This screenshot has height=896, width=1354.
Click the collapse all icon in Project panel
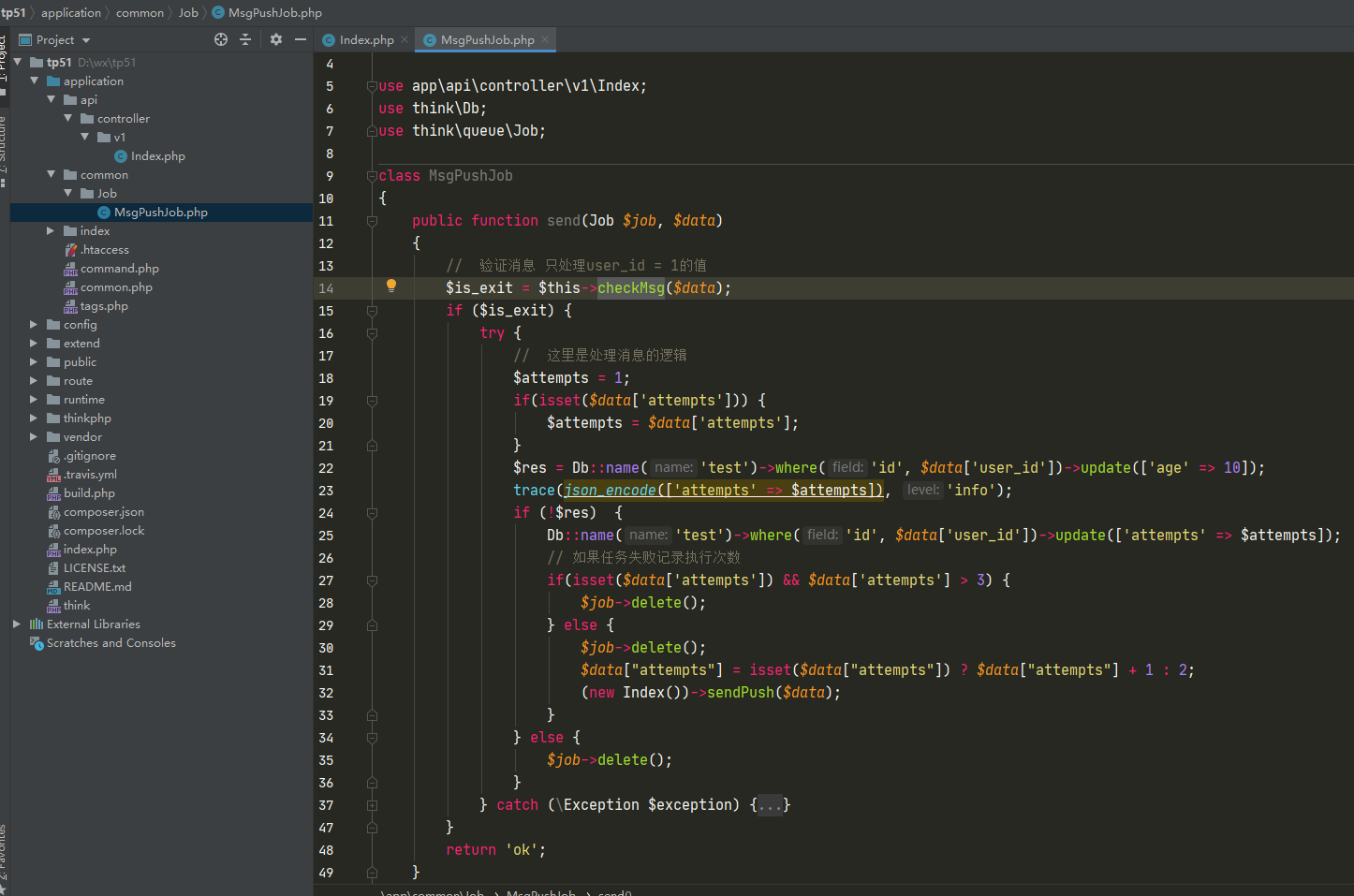pyautogui.click(x=245, y=39)
